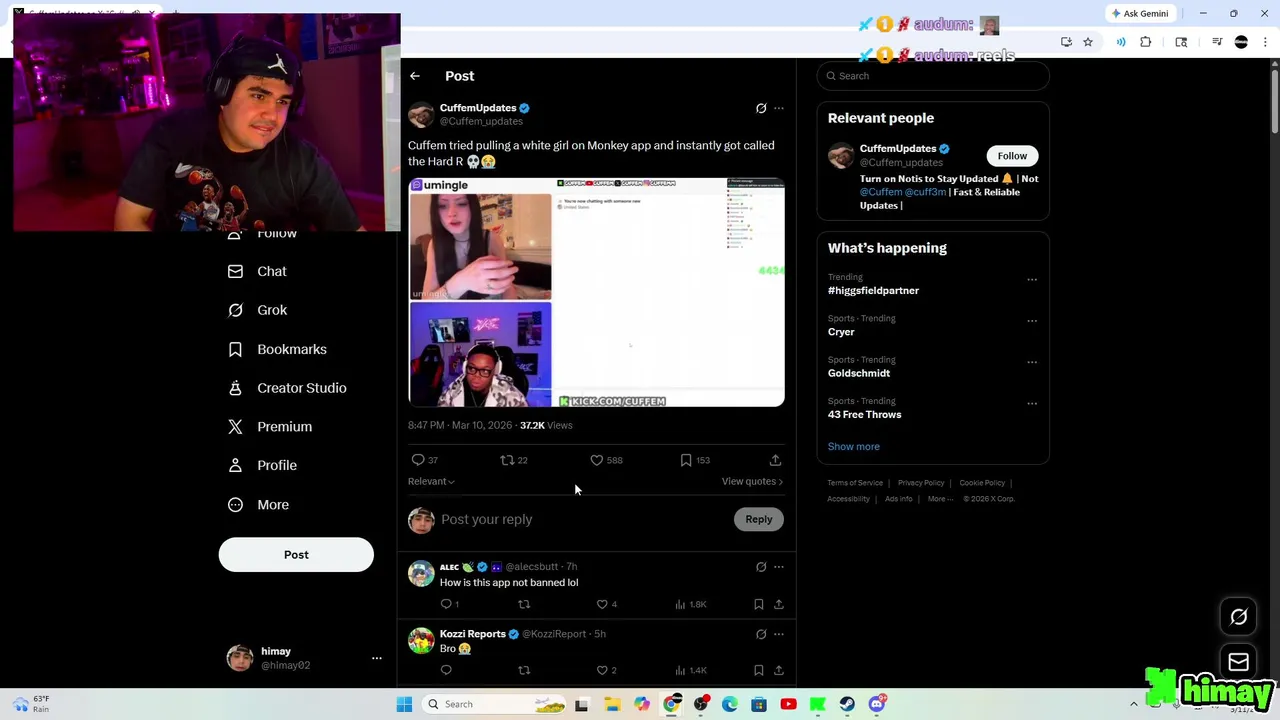The height and width of the screenshot is (720, 1280).
Task: Open more options for Goldschmidt trend
Action: (x=1032, y=362)
